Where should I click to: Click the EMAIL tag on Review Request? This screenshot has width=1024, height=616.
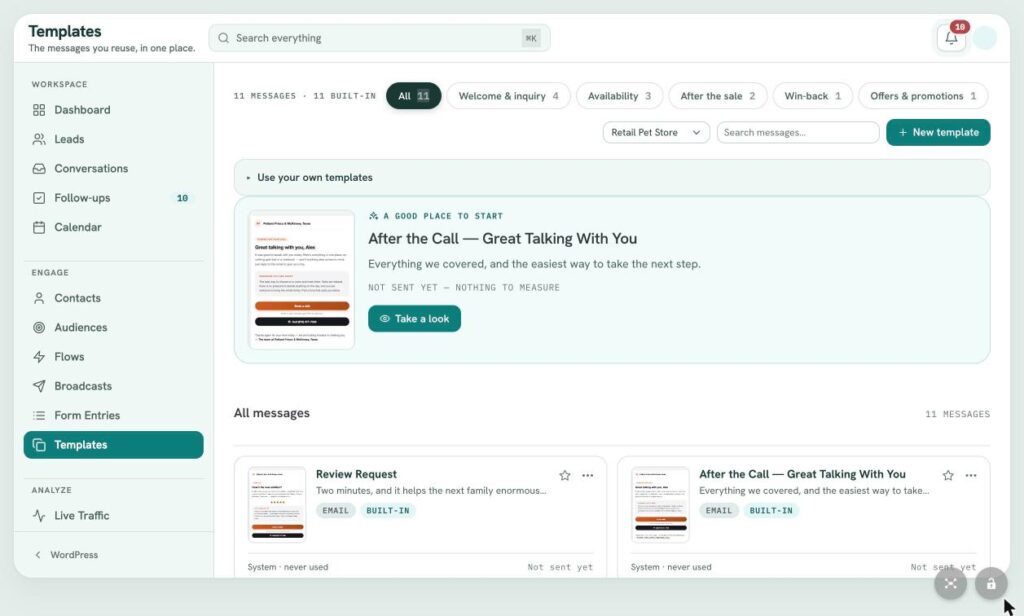click(336, 511)
